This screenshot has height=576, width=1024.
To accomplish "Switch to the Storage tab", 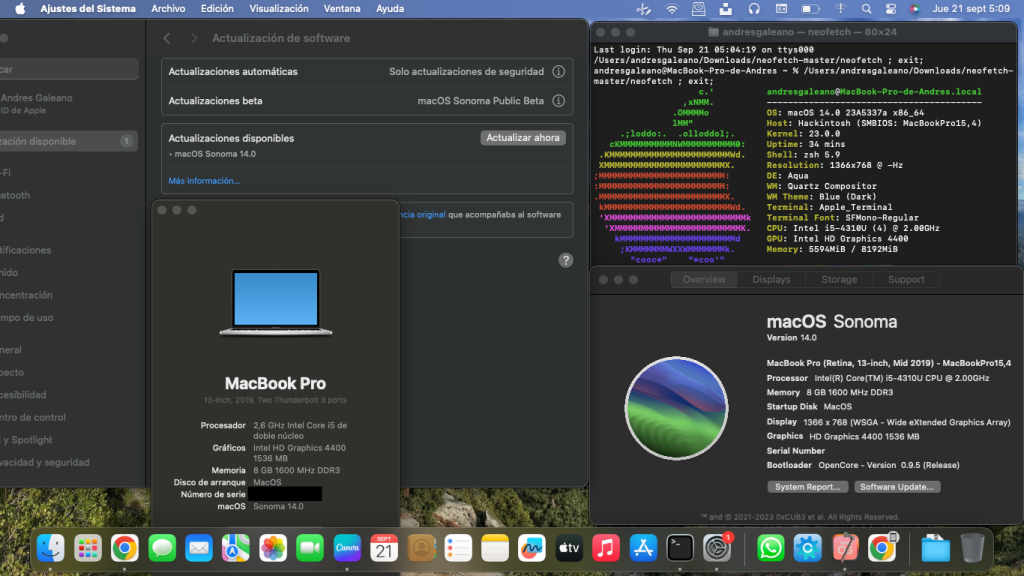I will point(839,280).
